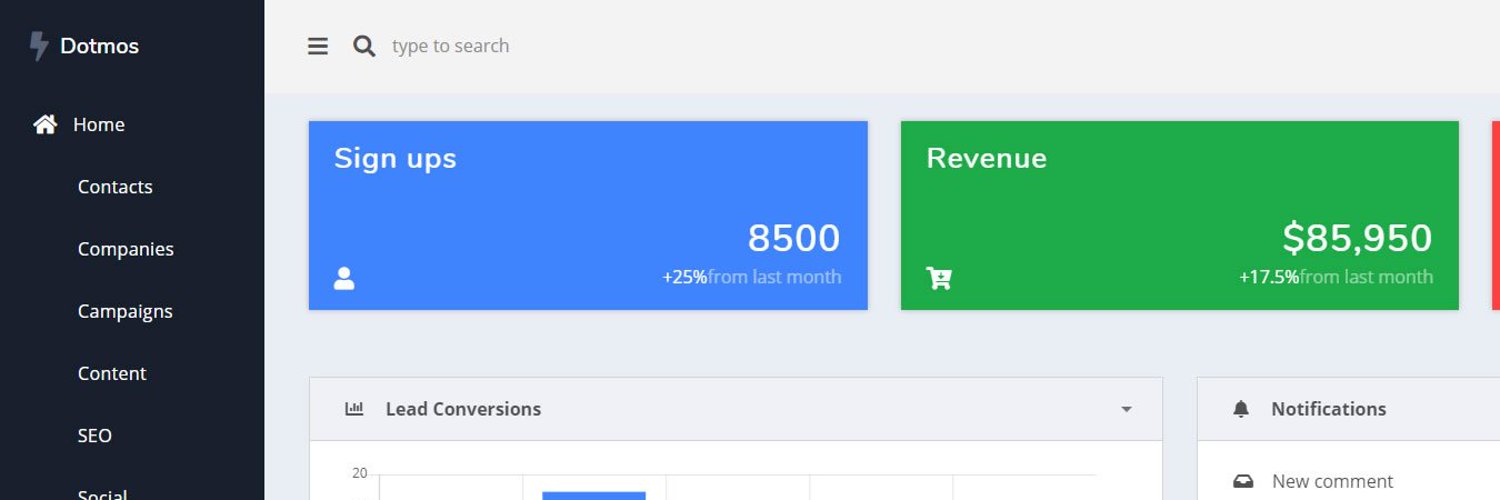Image resolution: width=1500 pixels, height=500 pixels.
Task: Click the user icon in Sign ups card
Action: [x=344, y=278]
